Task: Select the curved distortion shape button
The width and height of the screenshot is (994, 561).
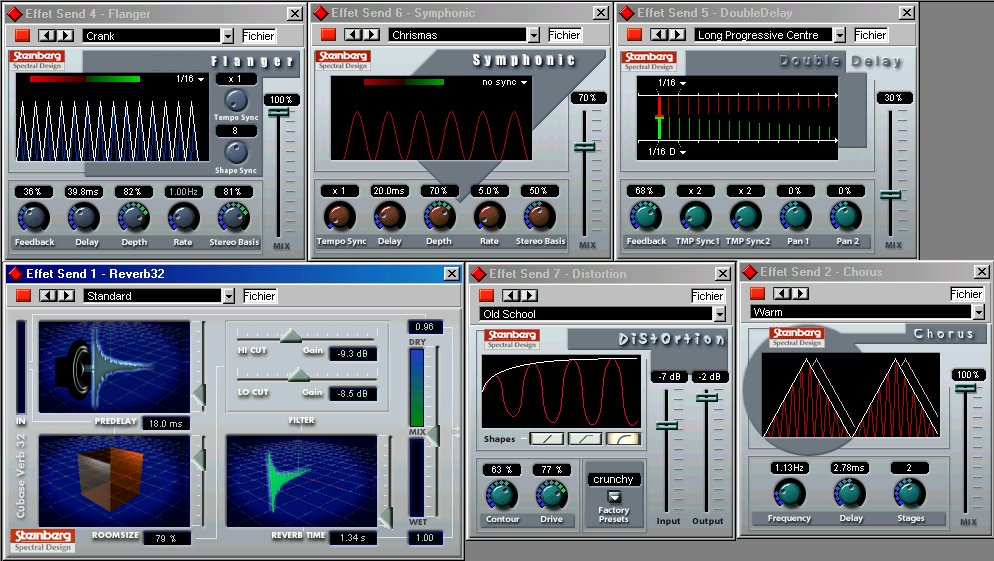Action: pos(624,439)
